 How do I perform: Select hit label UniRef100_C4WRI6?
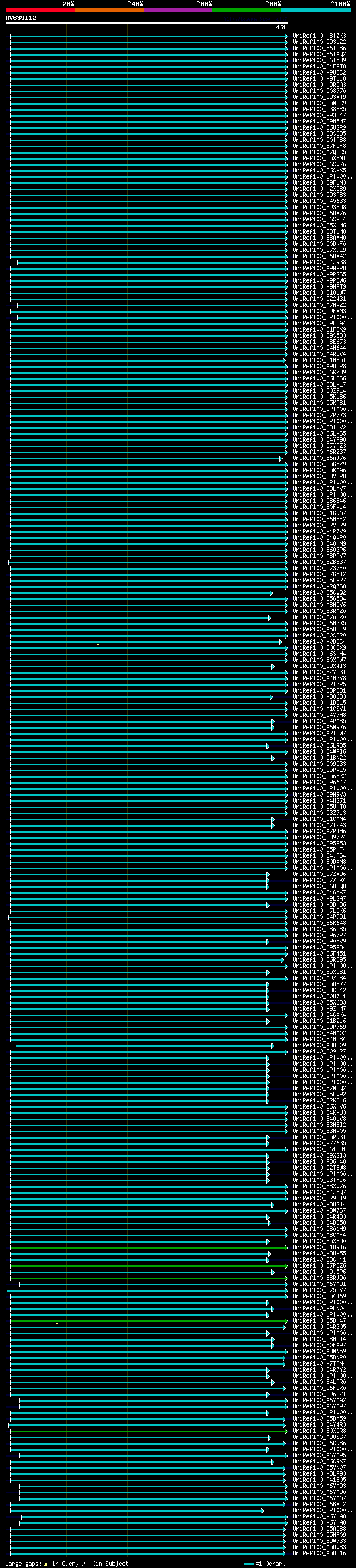coord(319,752)
